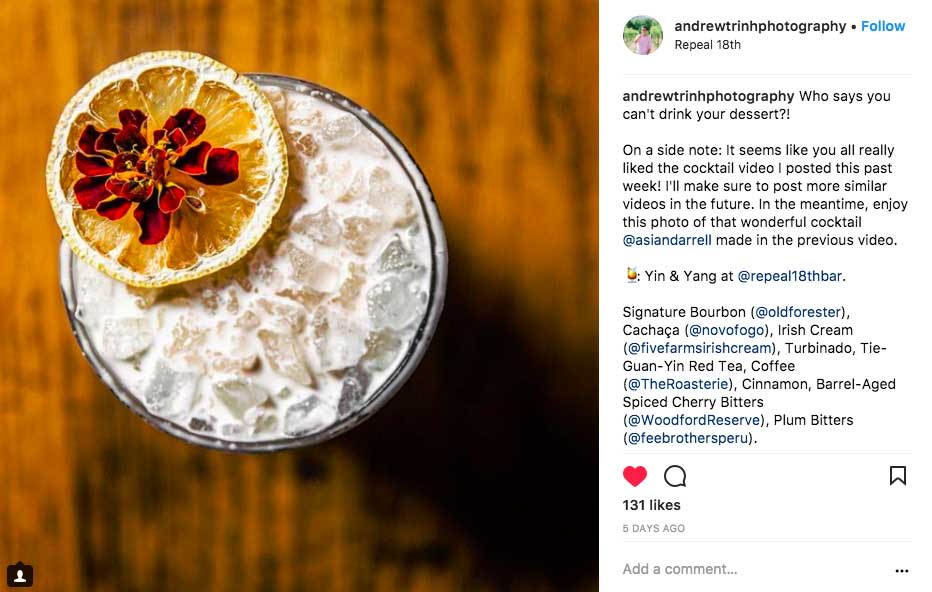Screen dimensions: 932x592
Task: Show tagged people icon on the photo
Action: click(x=20, y=575)
